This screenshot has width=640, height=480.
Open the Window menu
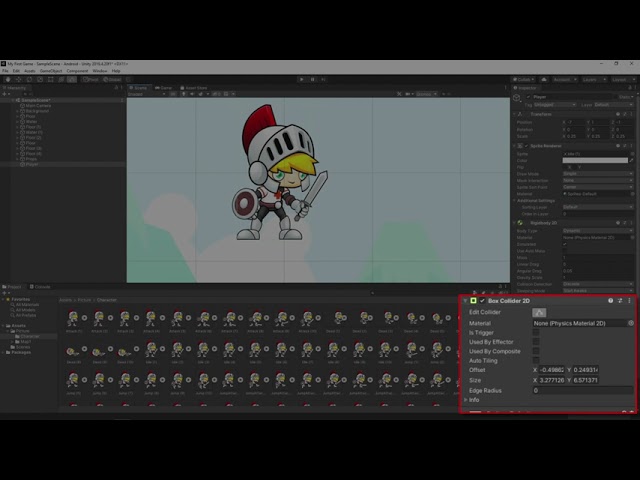(x=100, y=71)
